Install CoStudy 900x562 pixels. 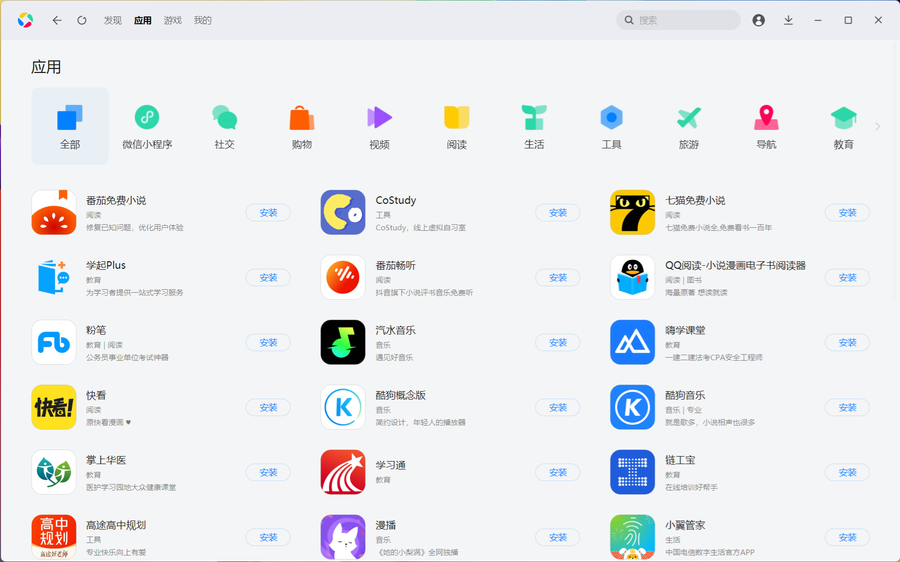coord(557,212)
